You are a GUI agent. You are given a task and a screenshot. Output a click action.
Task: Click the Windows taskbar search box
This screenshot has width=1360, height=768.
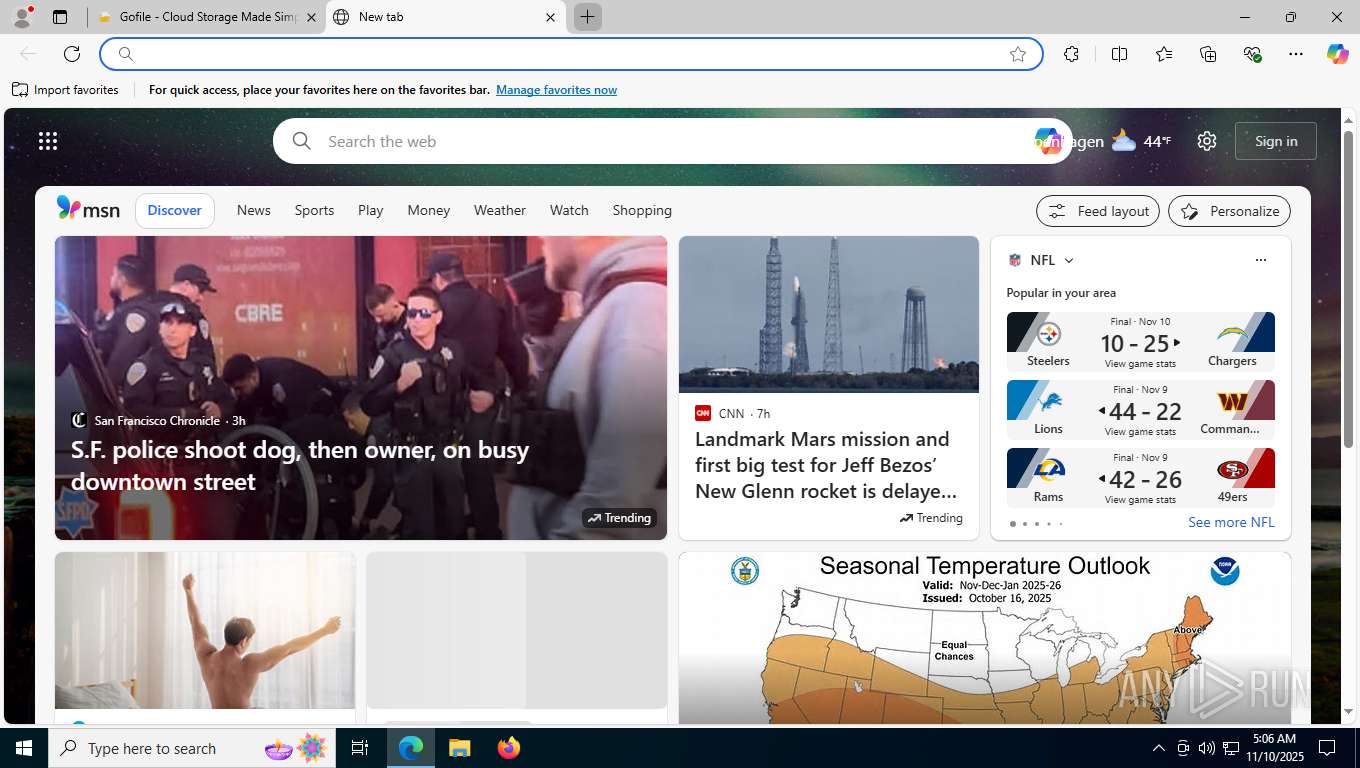tap(191, 748)
